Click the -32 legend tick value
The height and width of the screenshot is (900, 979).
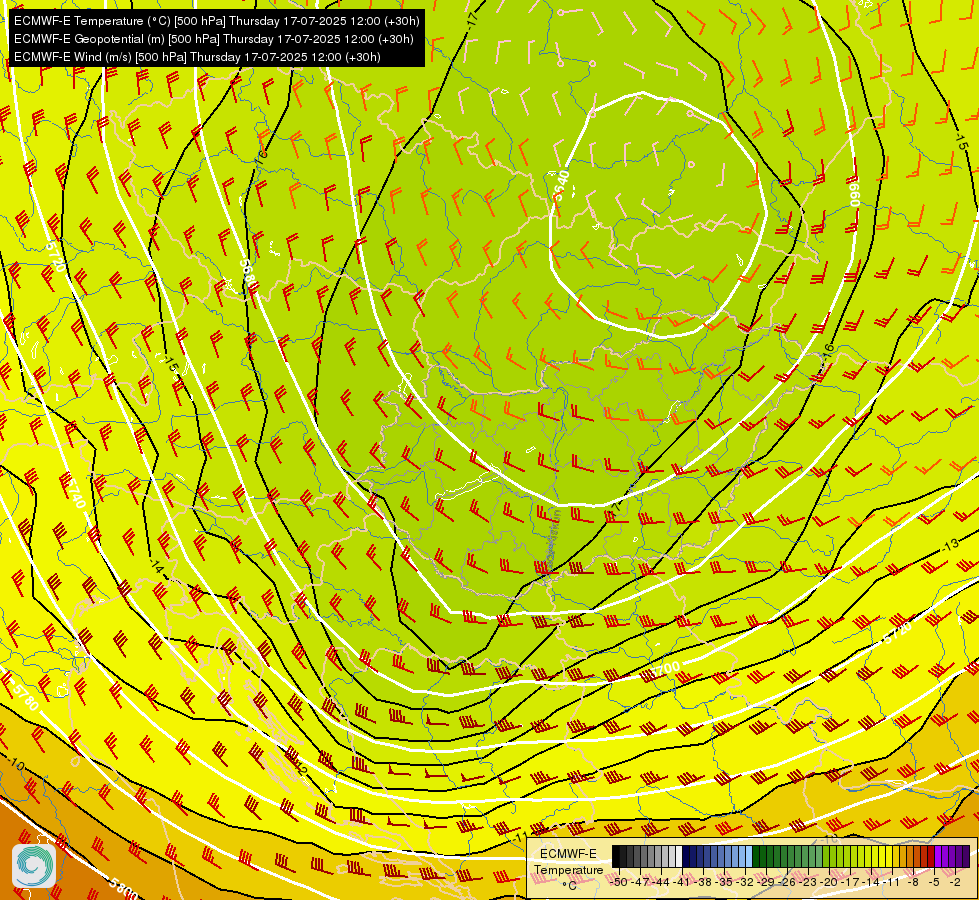click(x=745, y=882)
